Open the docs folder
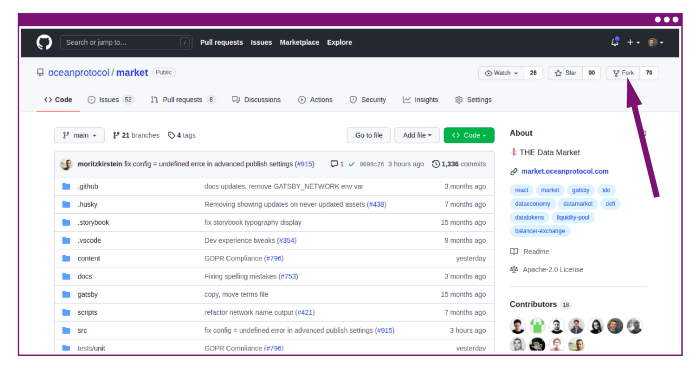 85,276
